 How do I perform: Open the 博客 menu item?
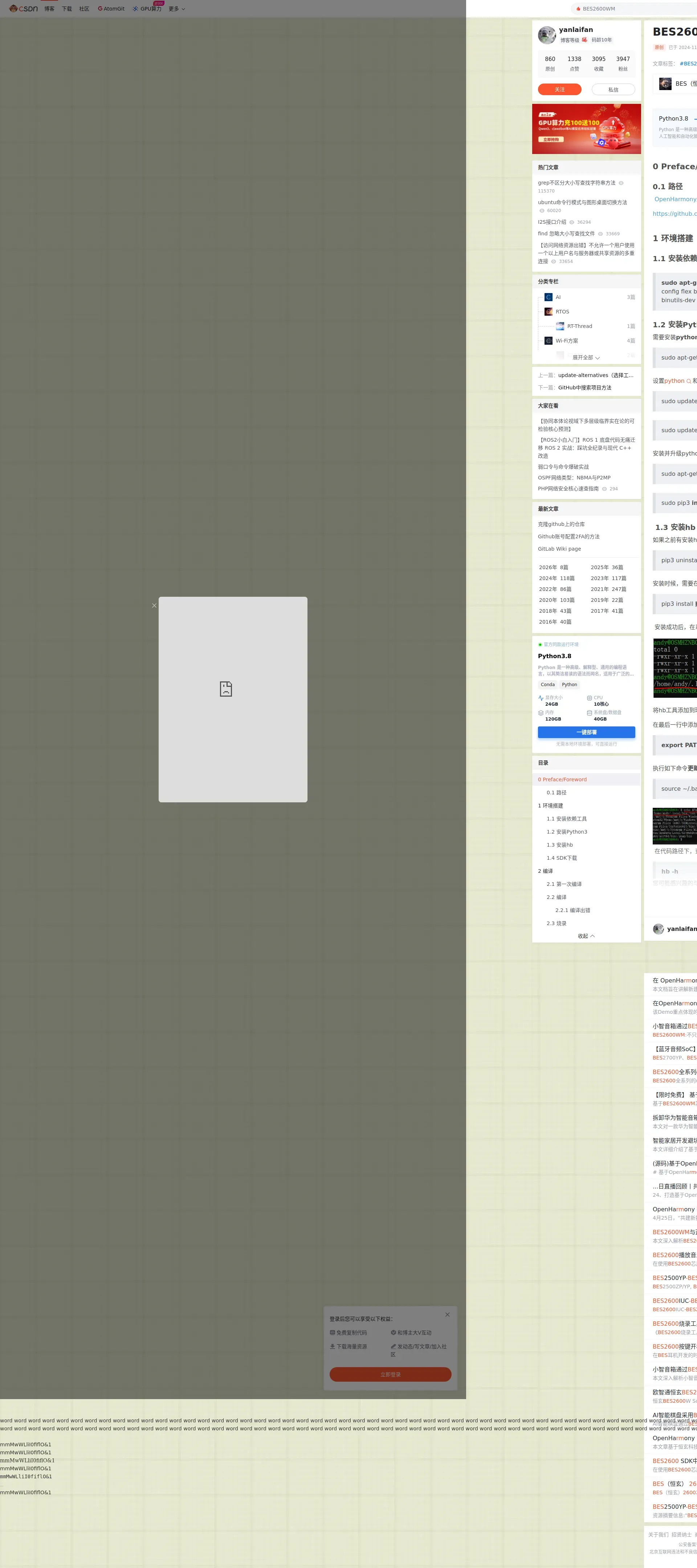(49, 8)
